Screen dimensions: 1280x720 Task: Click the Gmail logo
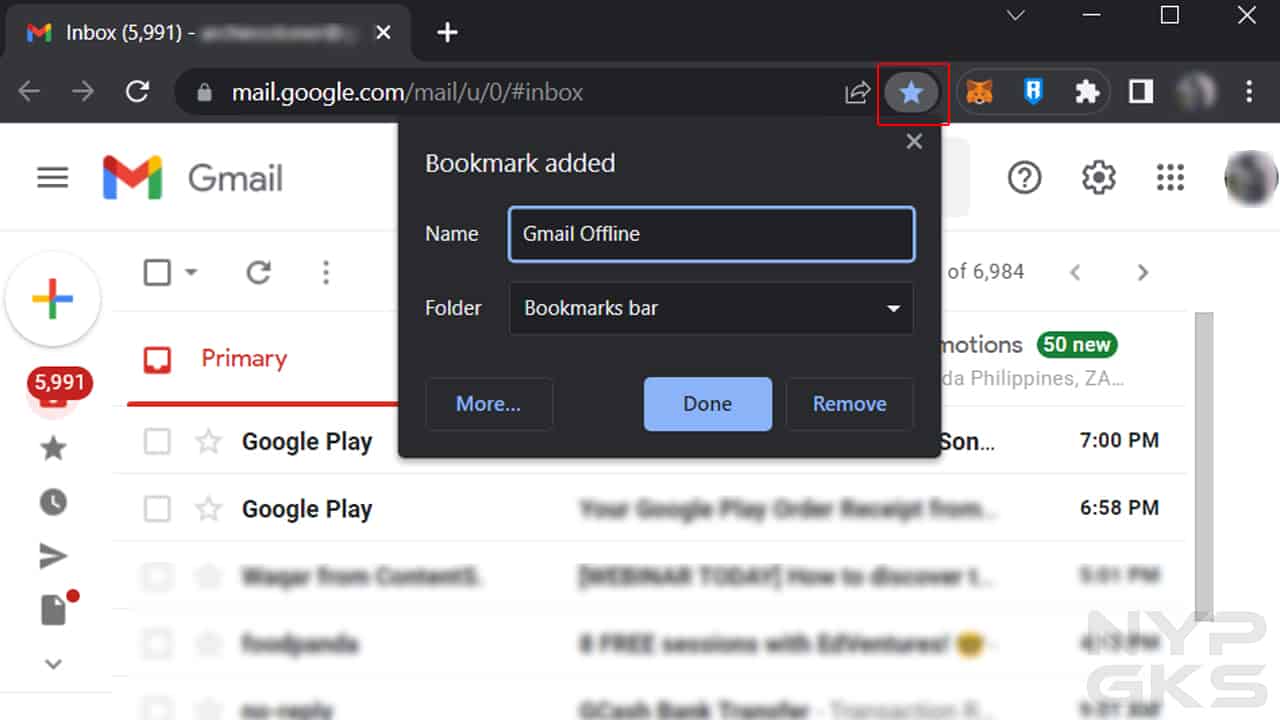click(192, 178)
